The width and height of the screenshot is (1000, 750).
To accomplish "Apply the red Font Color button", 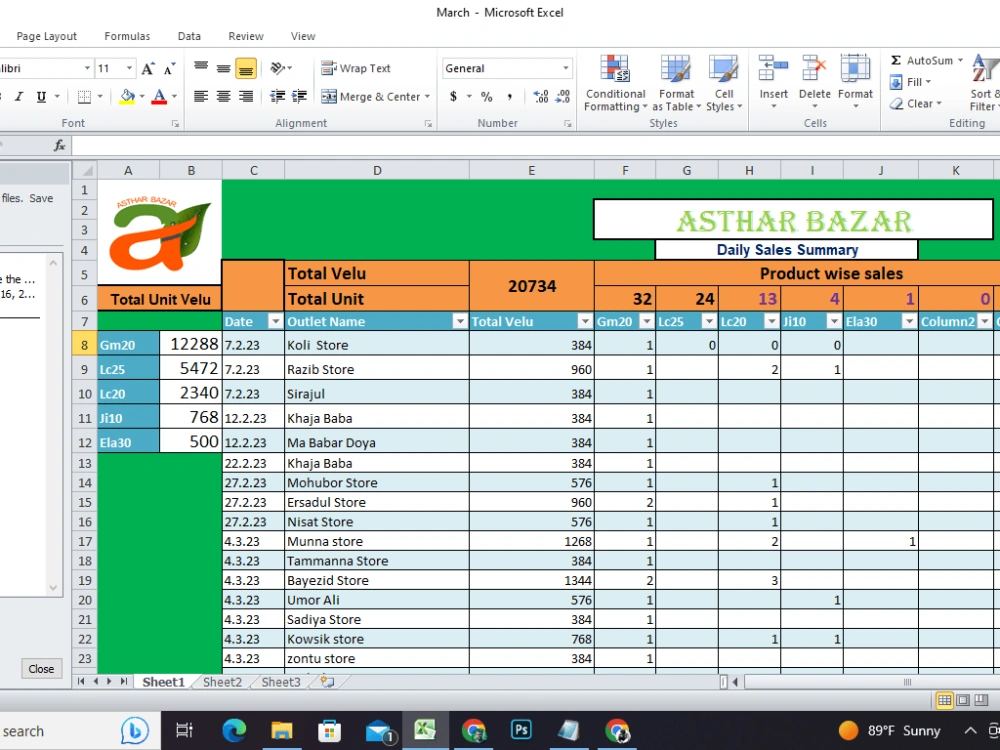I will coord(159,96).
